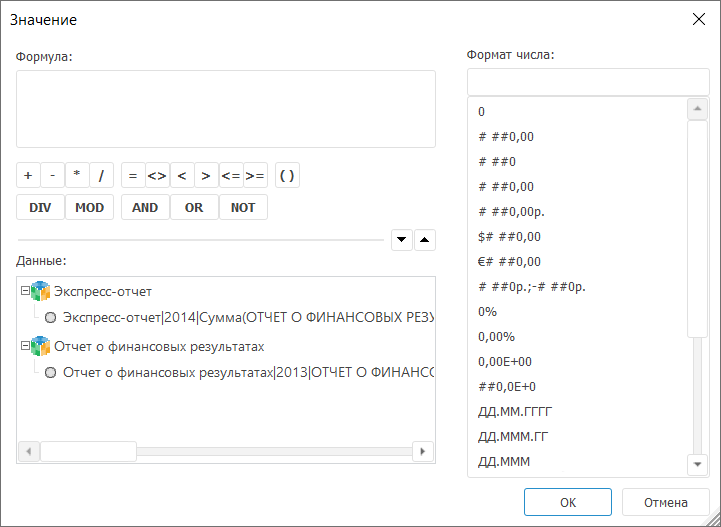Screen dimensions: 721x527
Task: Insert the not-equal operator
Action: (x=157, y=176)
